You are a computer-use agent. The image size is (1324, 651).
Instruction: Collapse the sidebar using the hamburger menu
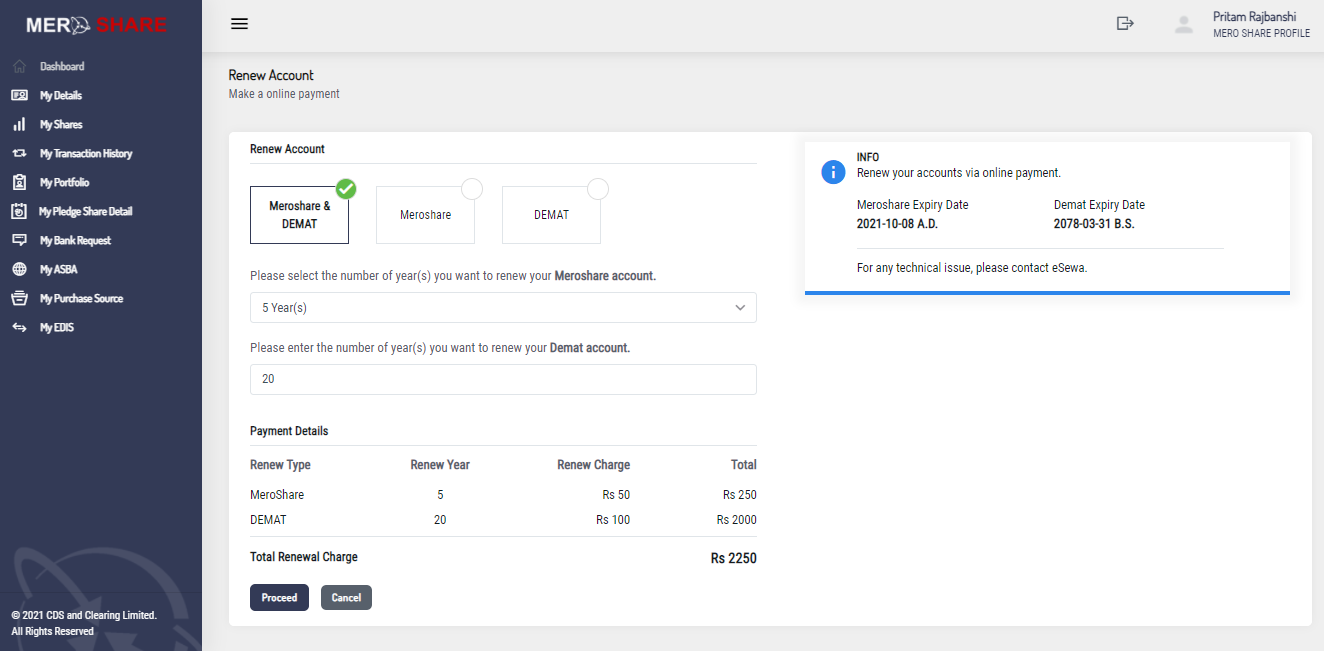click(239, 23)
